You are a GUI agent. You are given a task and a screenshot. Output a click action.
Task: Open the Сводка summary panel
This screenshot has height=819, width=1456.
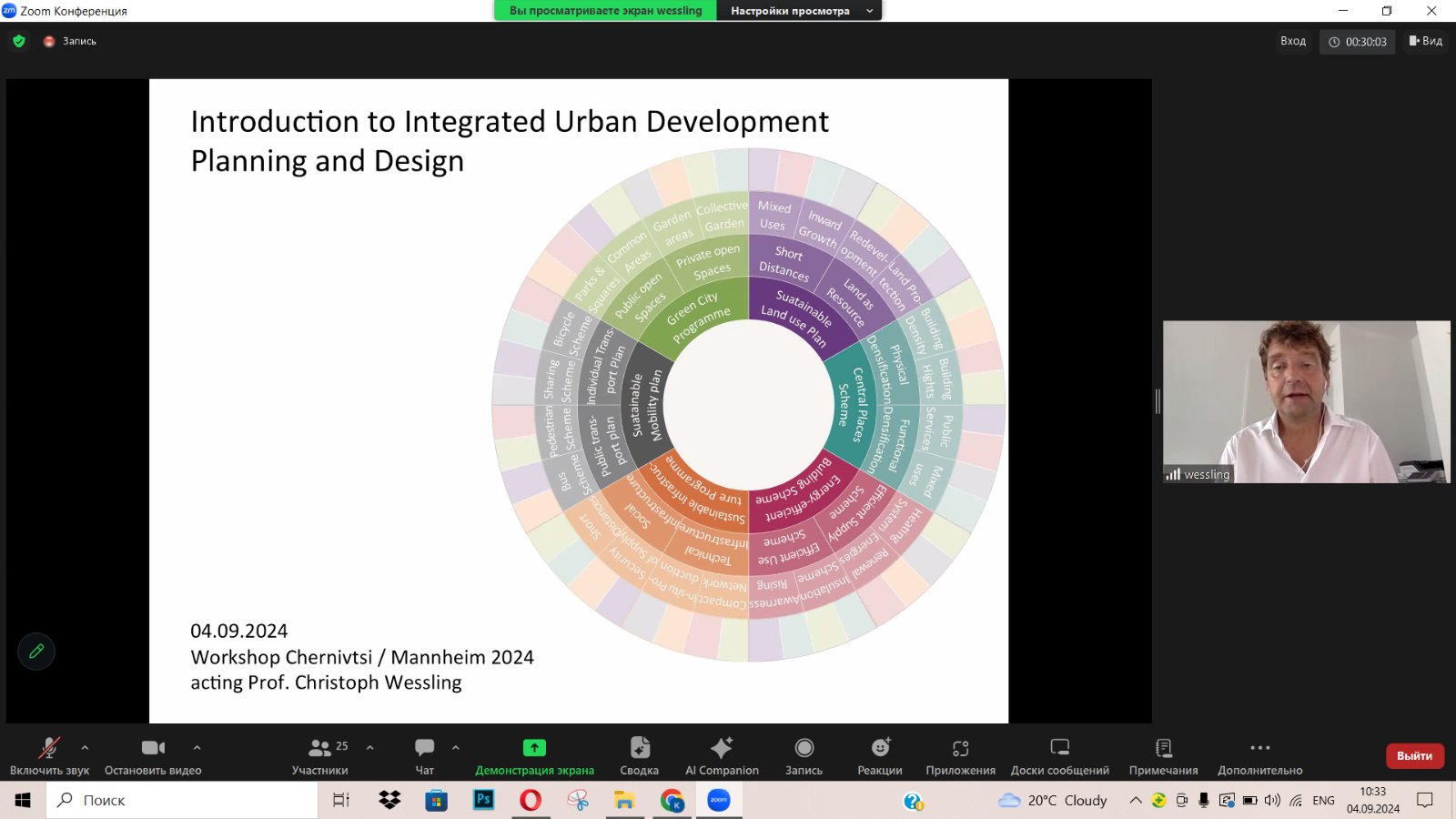639,756
